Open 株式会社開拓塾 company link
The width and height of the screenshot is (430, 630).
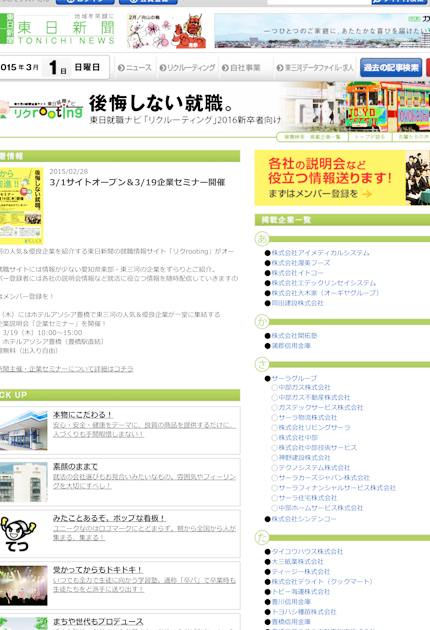(294, 335)
